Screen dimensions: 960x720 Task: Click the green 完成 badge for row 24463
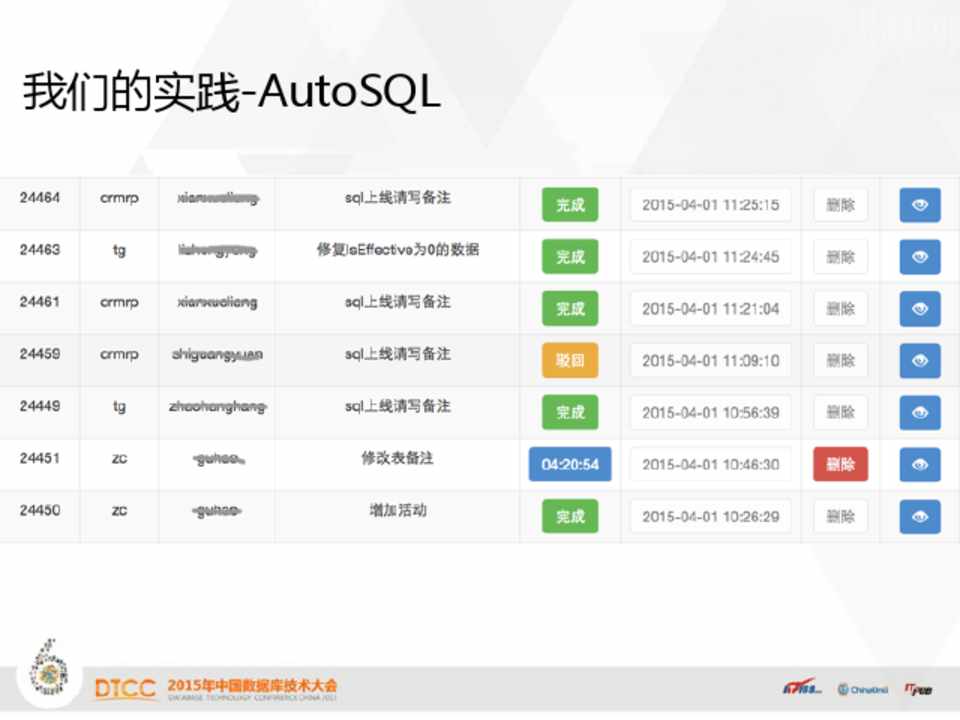(570, 257)
